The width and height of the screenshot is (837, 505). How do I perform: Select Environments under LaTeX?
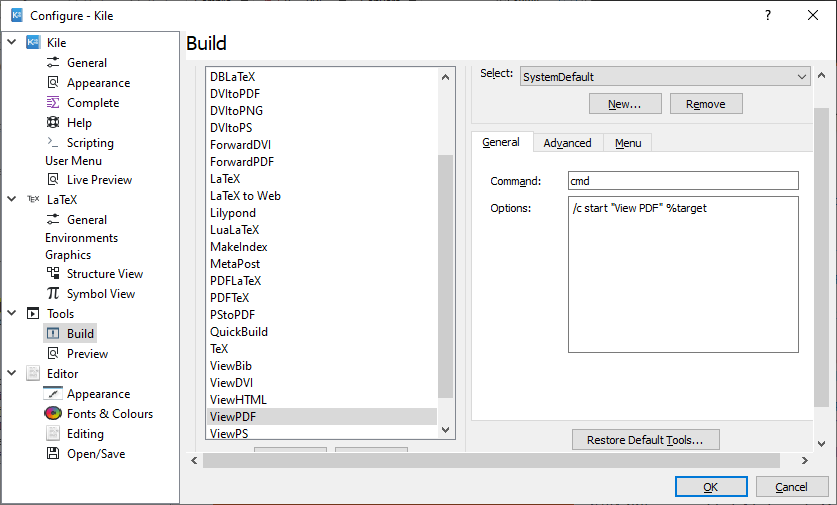point(81,238)
